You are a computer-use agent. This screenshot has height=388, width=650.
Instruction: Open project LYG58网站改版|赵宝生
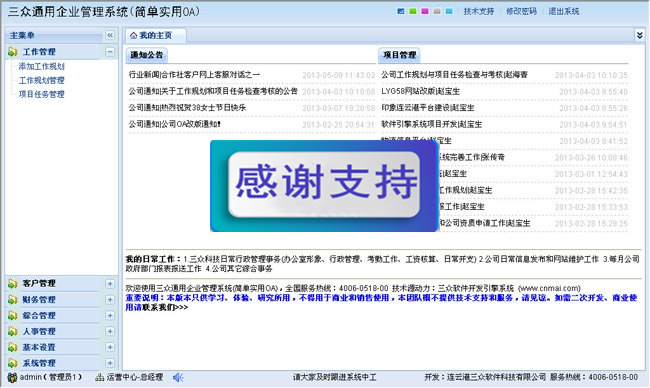point(420,91)
